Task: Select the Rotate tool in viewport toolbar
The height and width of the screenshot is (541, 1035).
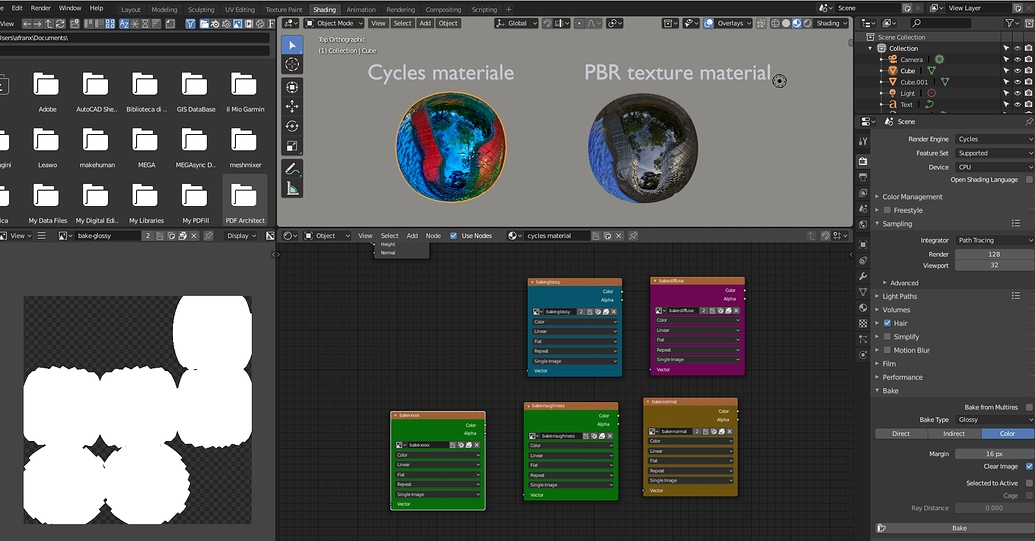Action: 292,126
